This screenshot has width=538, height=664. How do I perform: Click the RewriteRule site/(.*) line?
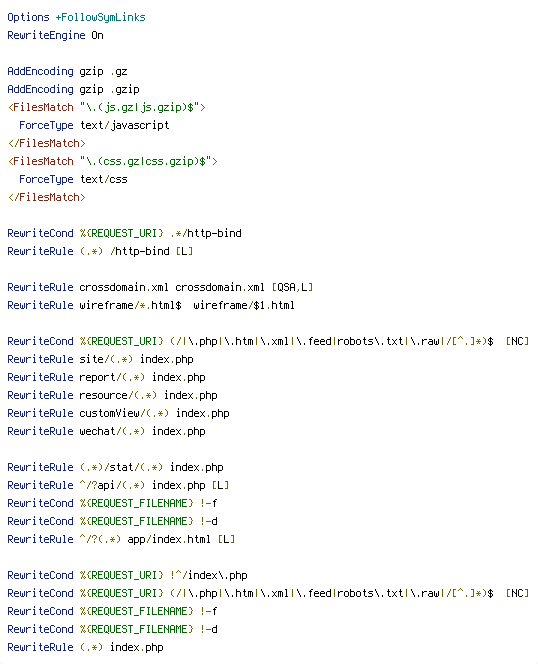click(x=100, y=359)
